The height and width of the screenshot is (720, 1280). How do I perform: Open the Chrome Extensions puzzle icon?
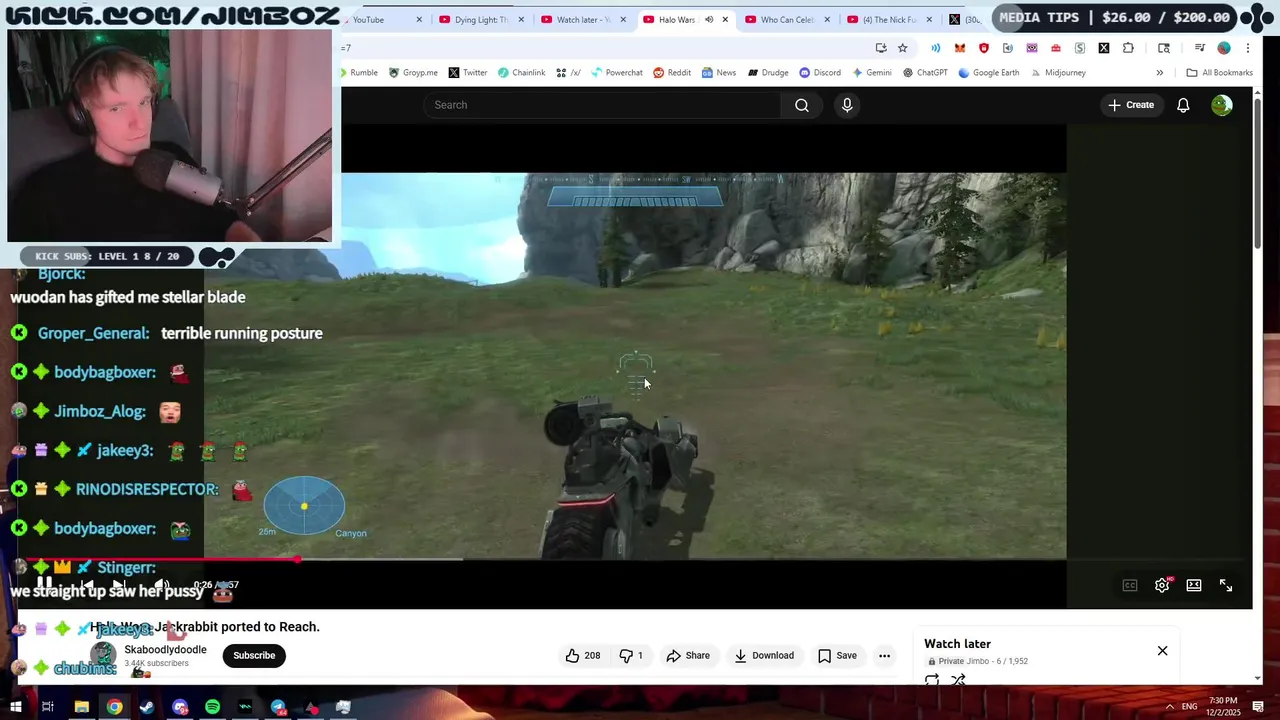pyautogui.click(x=1128, y=48)
